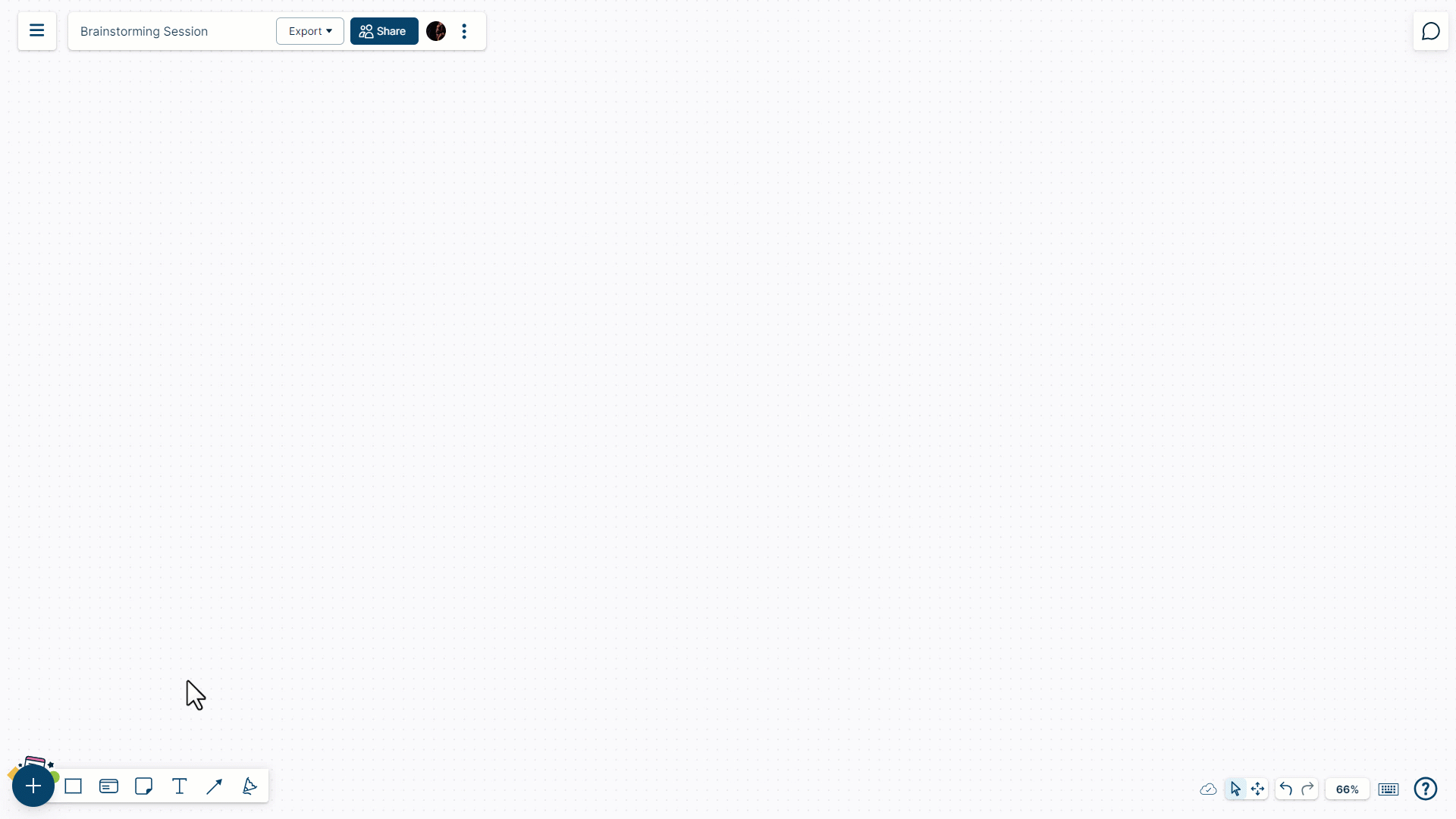Select the sticky note tool
1456x819 pixels.
(144, 787)
